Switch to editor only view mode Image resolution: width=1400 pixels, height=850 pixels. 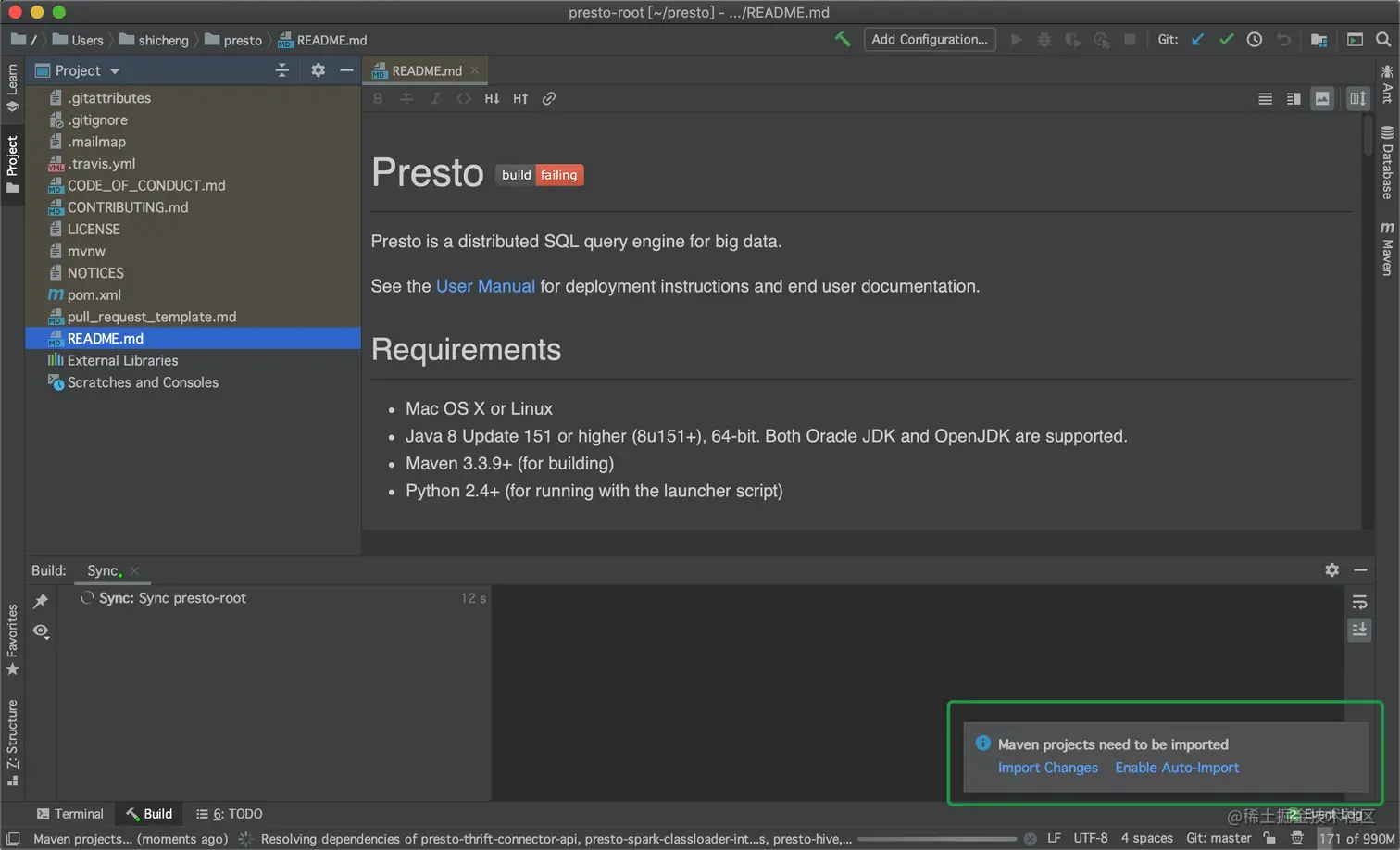1265,99
